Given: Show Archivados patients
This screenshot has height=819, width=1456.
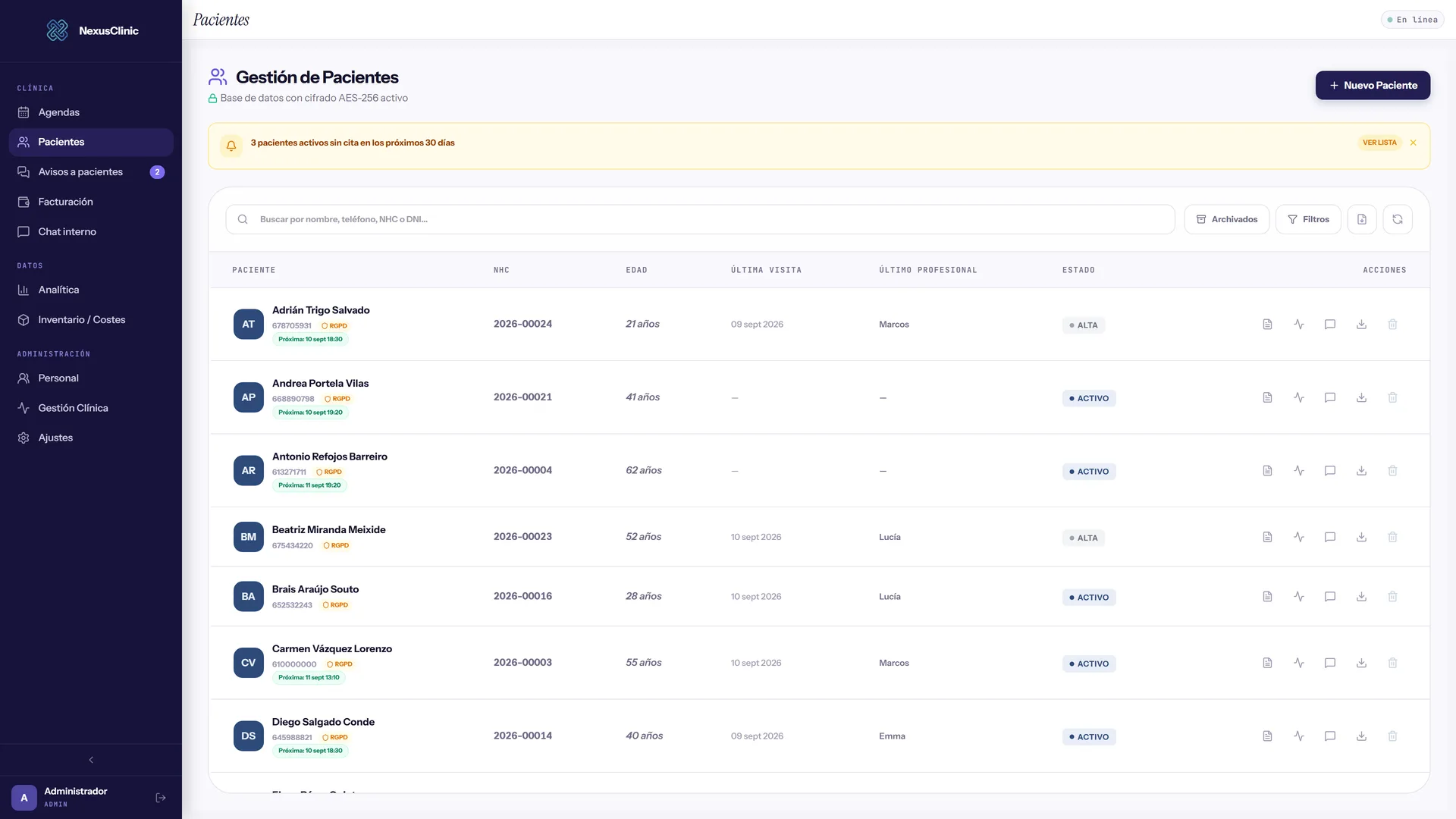Looking at the screenshot, I should click(x=1226, y=219).
